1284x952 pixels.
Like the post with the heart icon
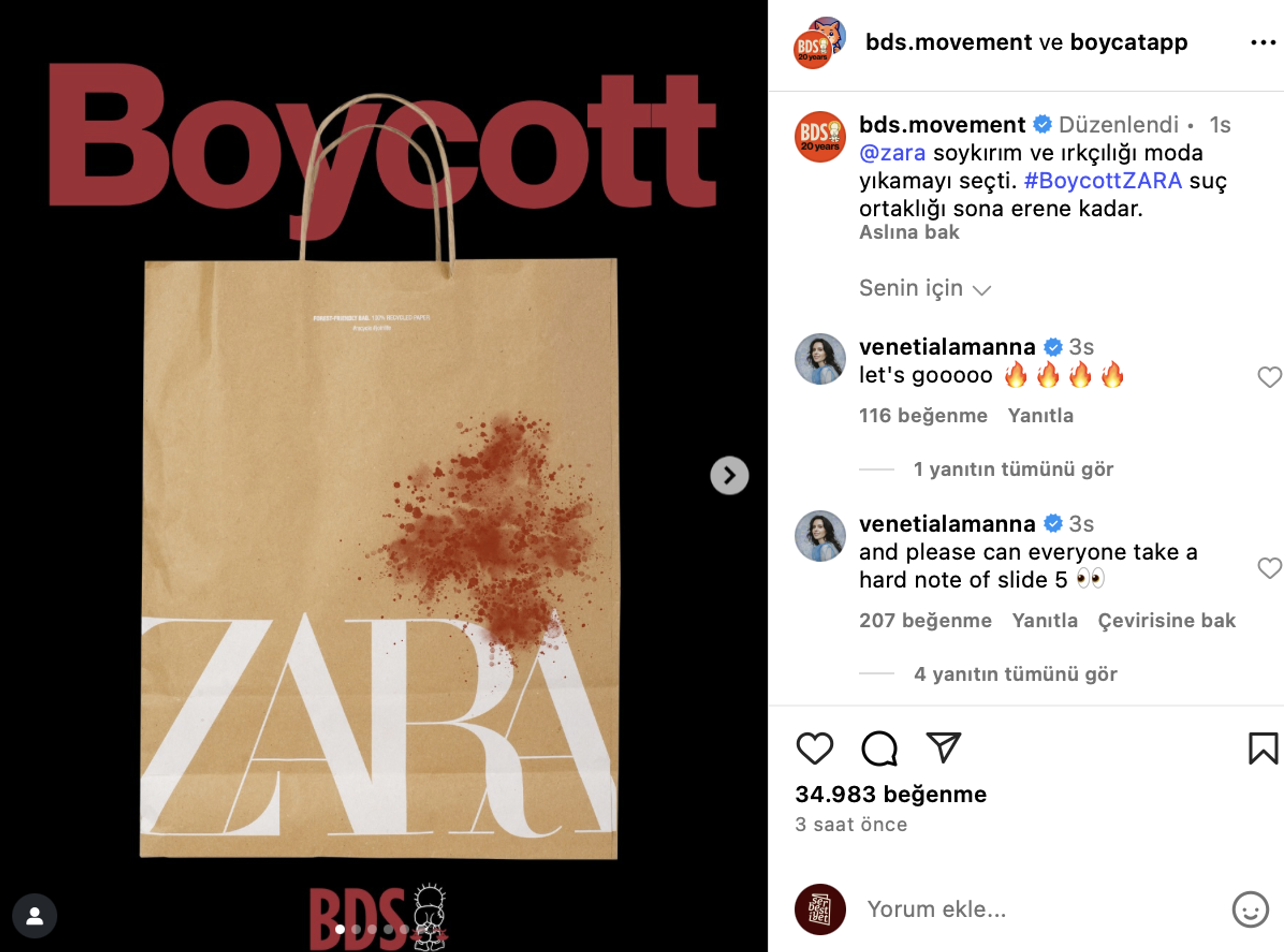pyautogui.click(x=815, y=748)
